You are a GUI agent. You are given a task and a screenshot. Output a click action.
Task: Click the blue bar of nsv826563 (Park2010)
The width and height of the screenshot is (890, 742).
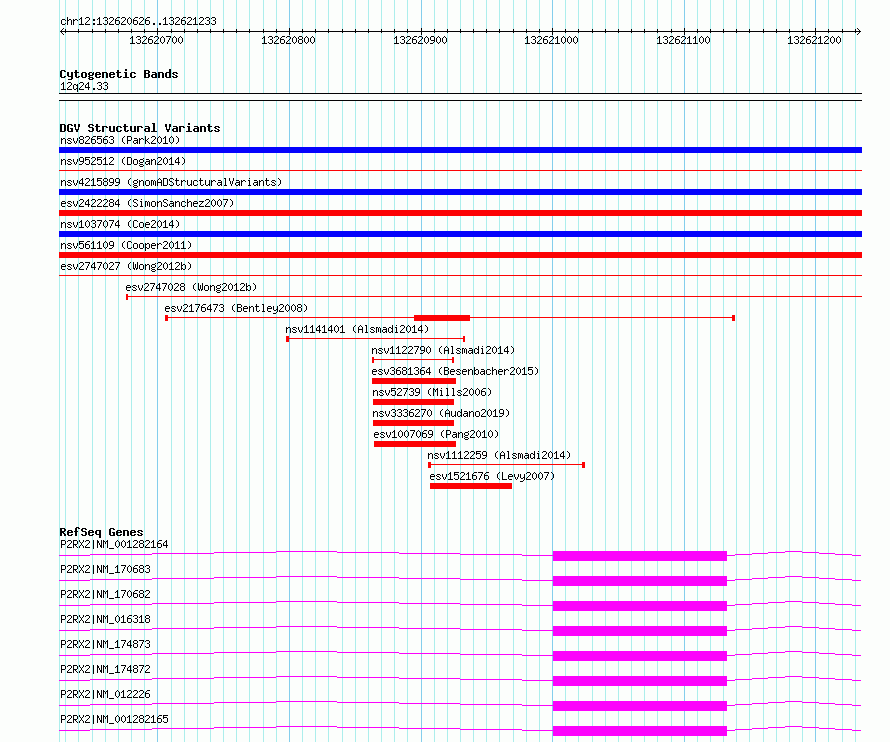(460, 150)
